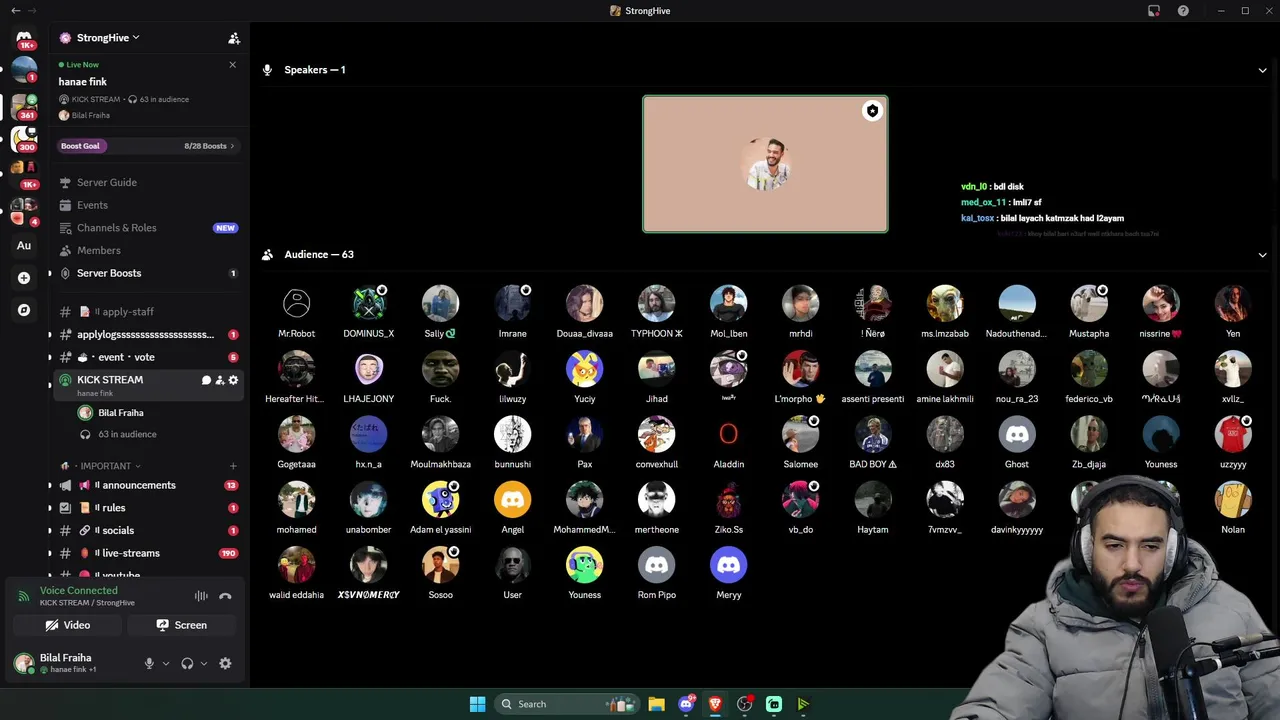This screenshot has width=1280, height=720.
Task: Open Meryy audience member avatar
Action: pos(728,565)
